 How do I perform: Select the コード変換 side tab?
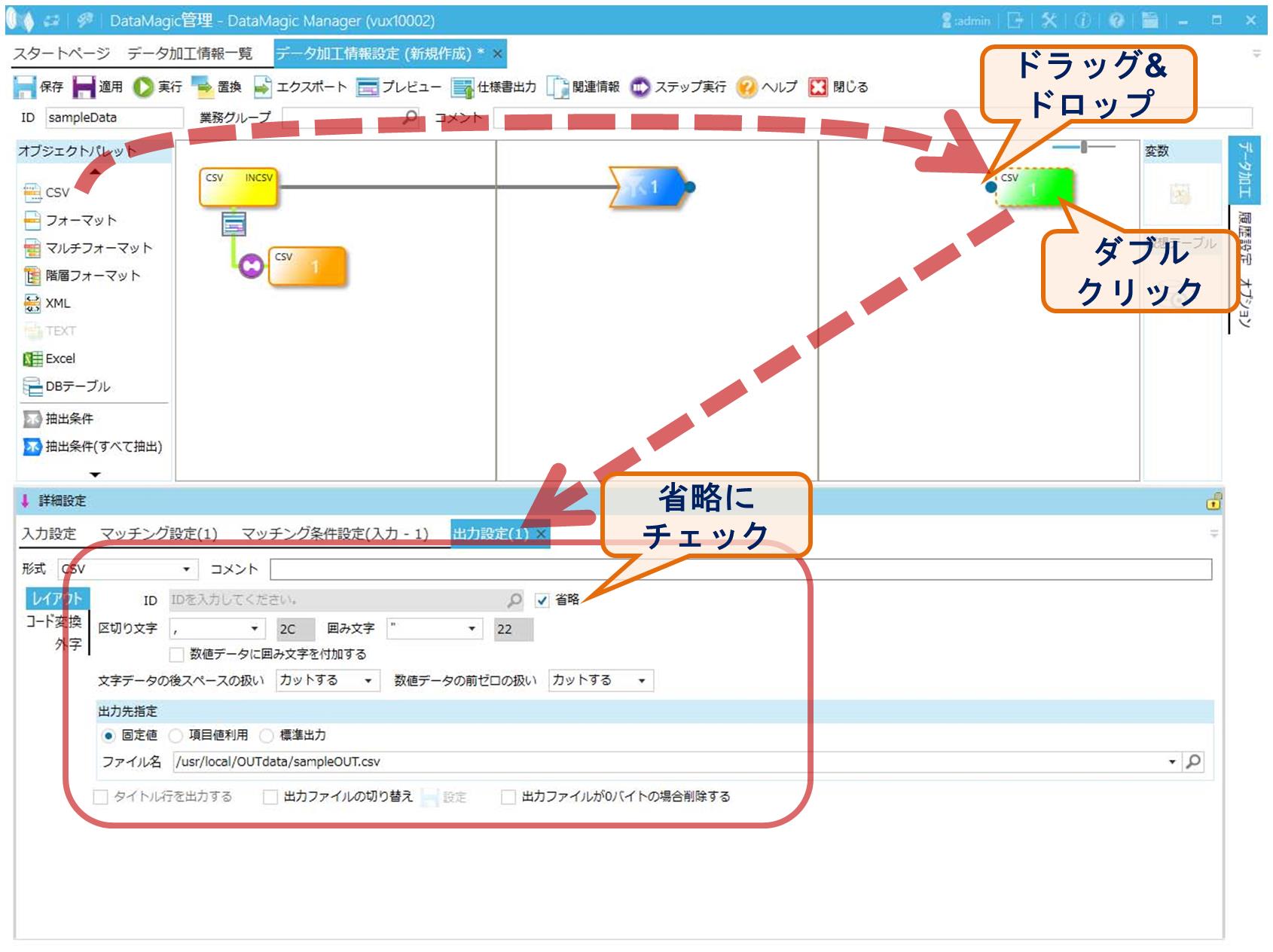(53, 621)
